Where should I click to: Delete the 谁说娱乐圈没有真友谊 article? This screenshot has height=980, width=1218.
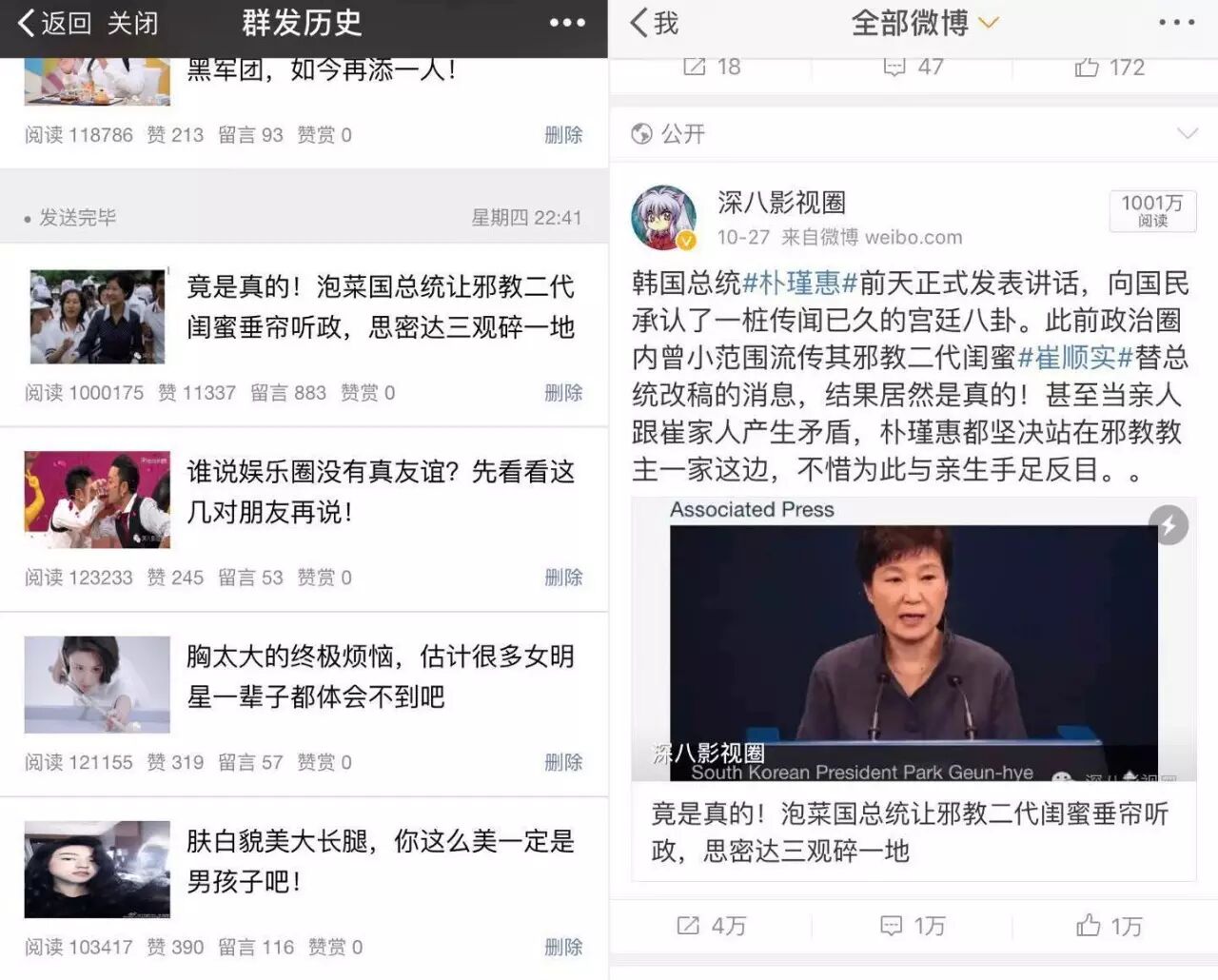pyautogui.click(x=563, y=577)
